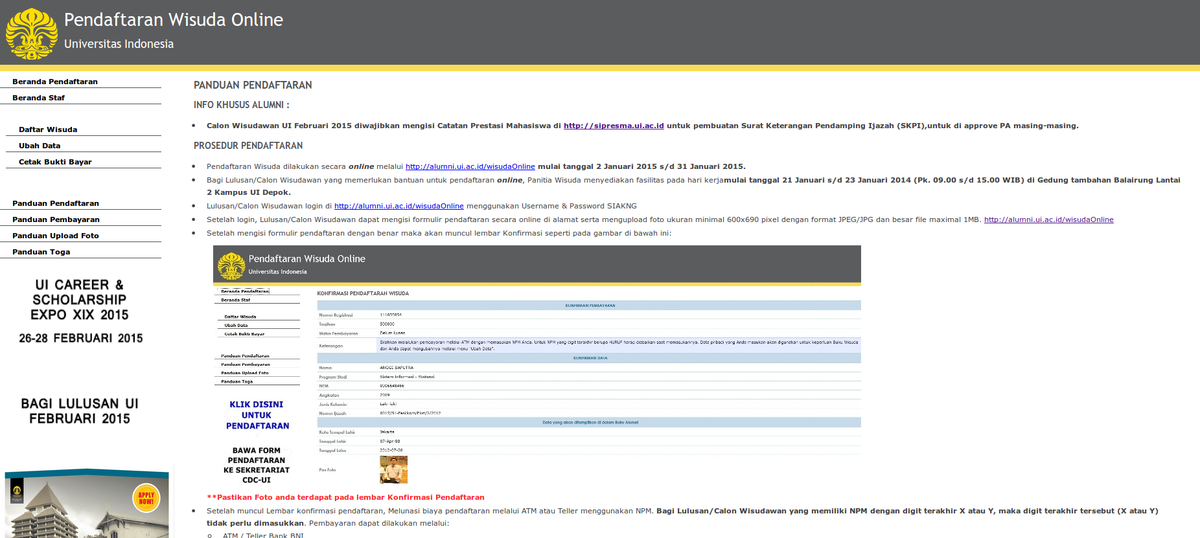Click the UI Career & Scholarship Expo banner
Image resolution: width=1200 pixels, height=538 pixels.
coord(80,311)
